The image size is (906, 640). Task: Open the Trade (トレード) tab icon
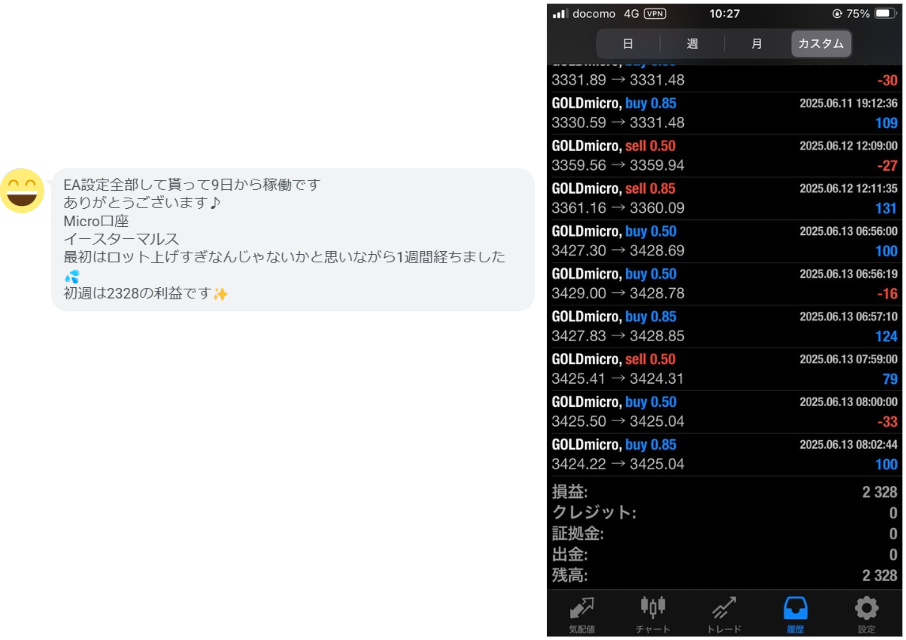pos(724,609)
